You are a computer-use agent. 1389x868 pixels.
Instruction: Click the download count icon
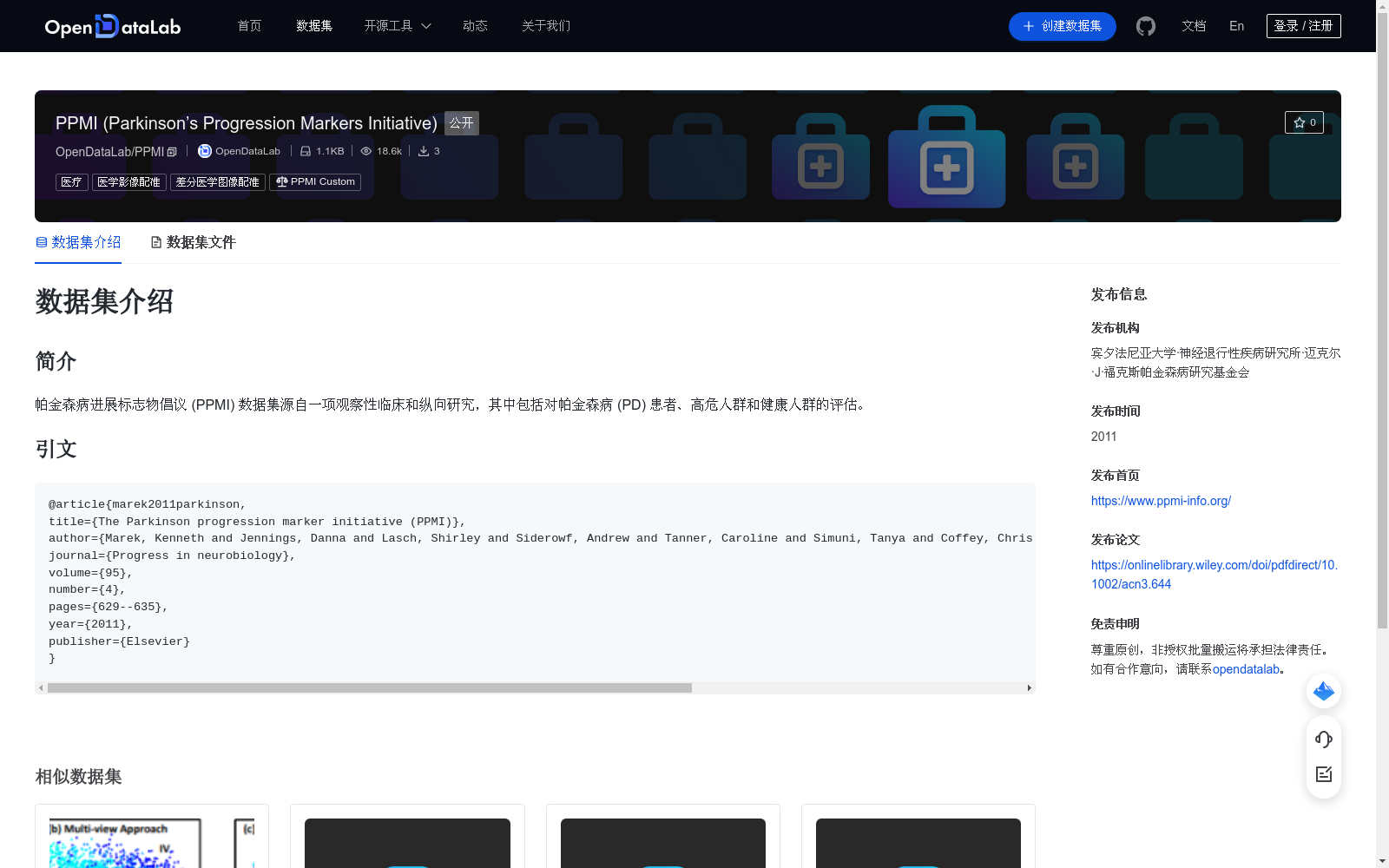pos(424,151)
